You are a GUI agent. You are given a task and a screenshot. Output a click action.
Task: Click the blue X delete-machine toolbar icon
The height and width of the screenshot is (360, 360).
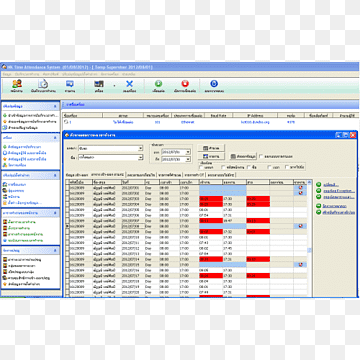tap(129, 84)
